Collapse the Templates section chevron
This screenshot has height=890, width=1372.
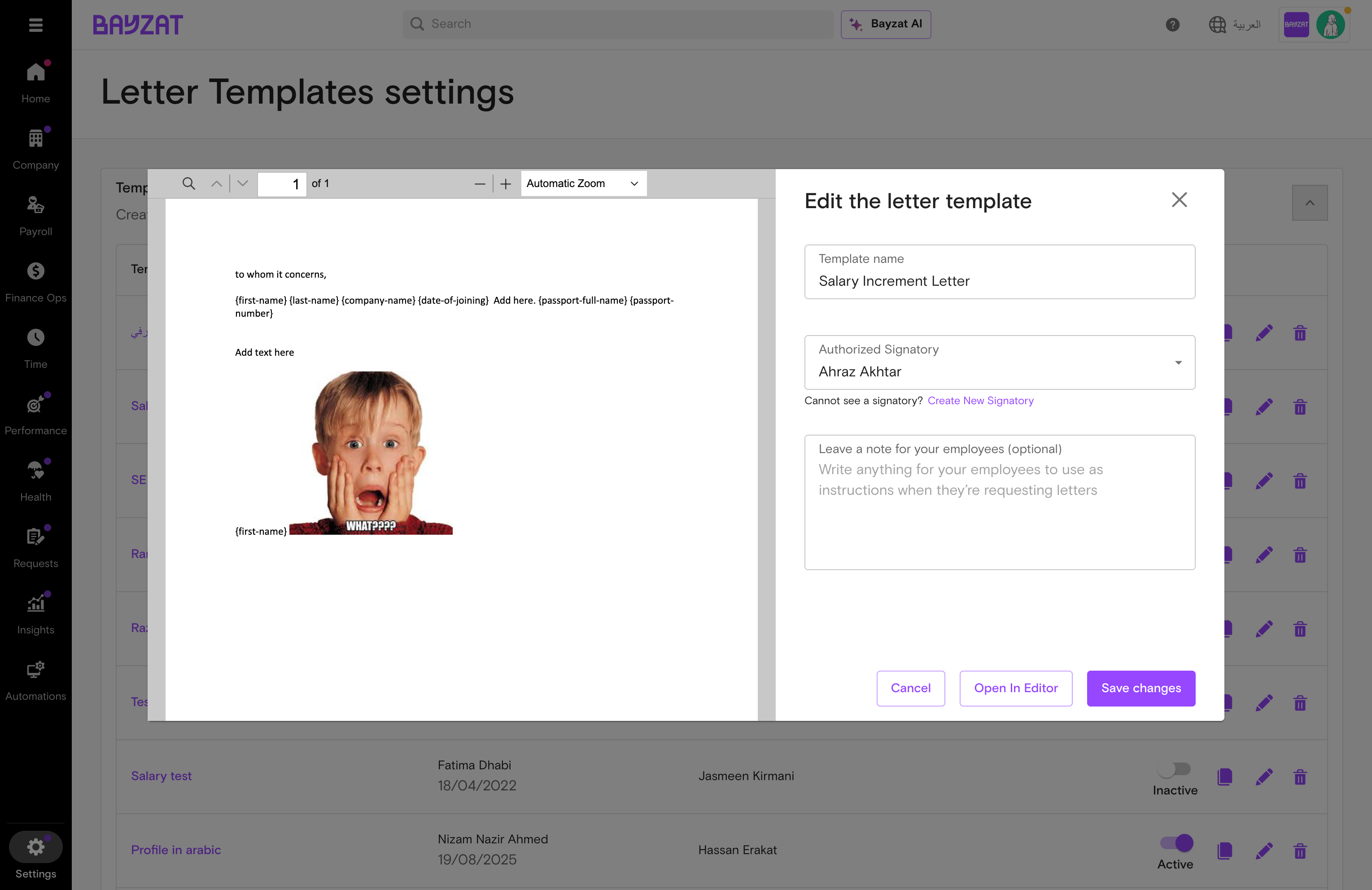[x=1310, y=202]
